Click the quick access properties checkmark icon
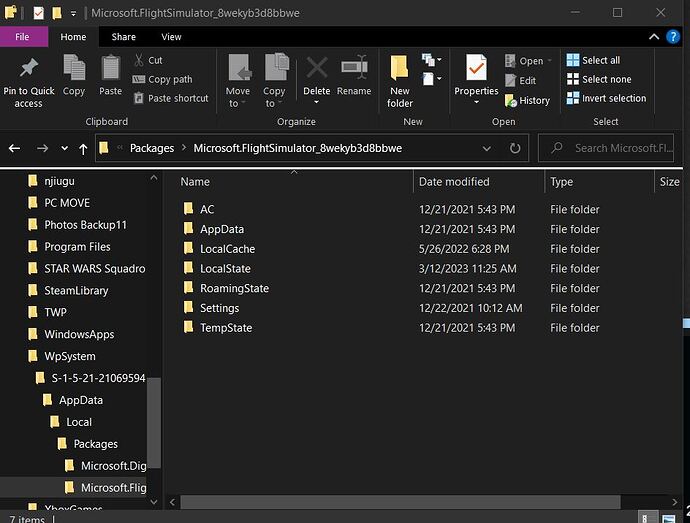690x523 pixels. (x=38, y=13)
